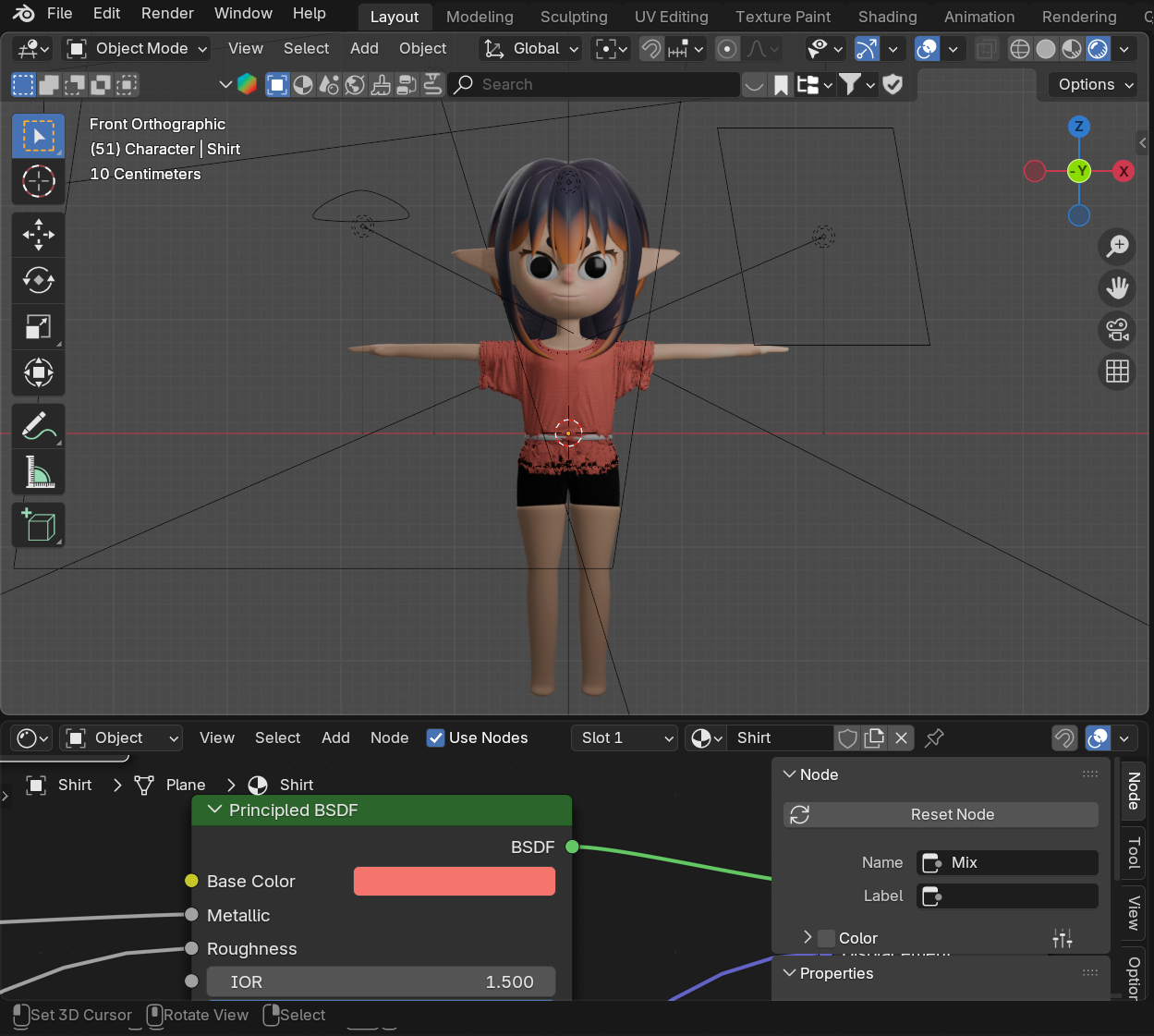Enable material preview shading
Viewport: 1154px width, 1036px height.
tap(1072, 48)
